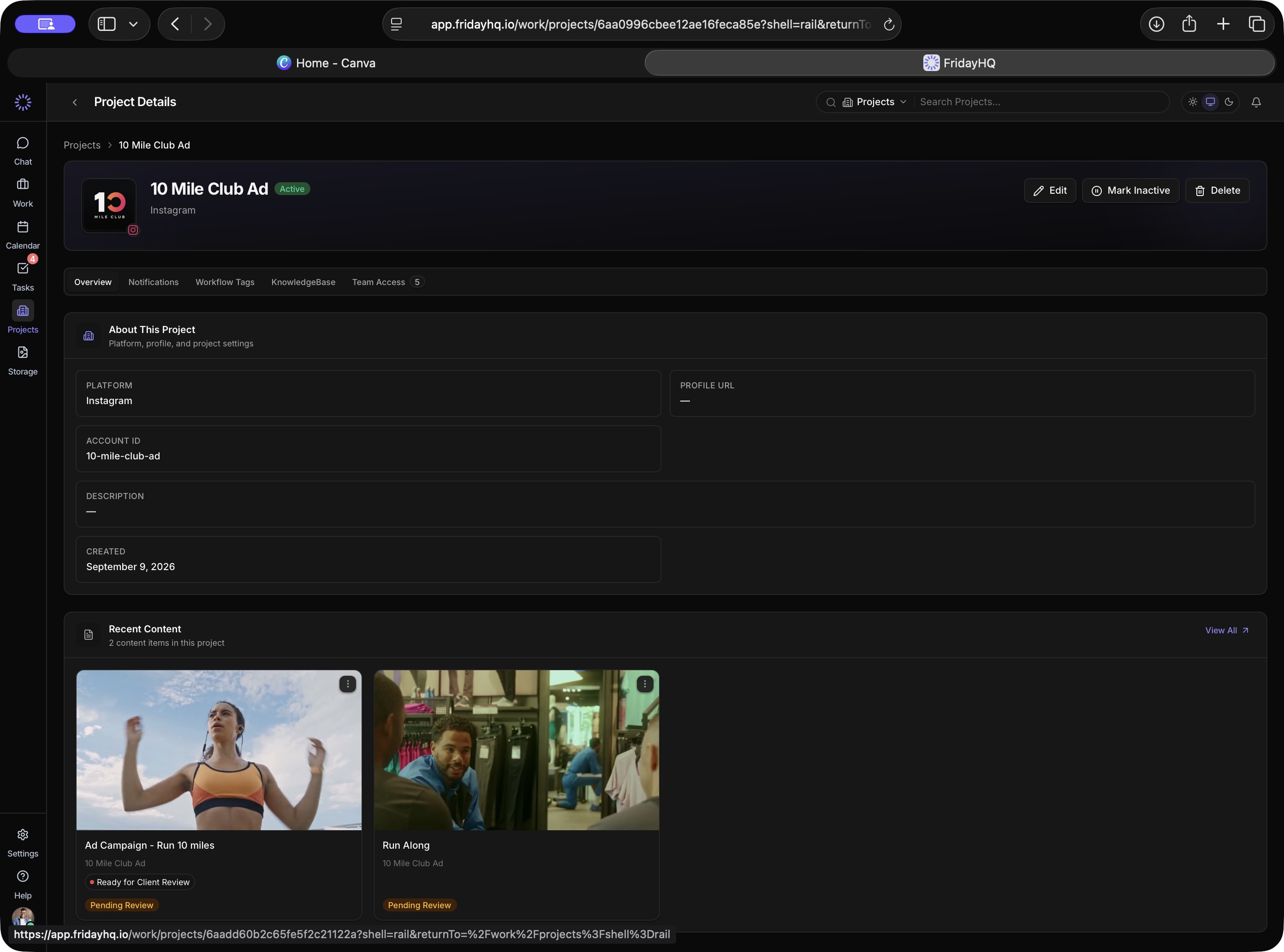
Task: Open Tasks with the notification badge
Action: 23,277
